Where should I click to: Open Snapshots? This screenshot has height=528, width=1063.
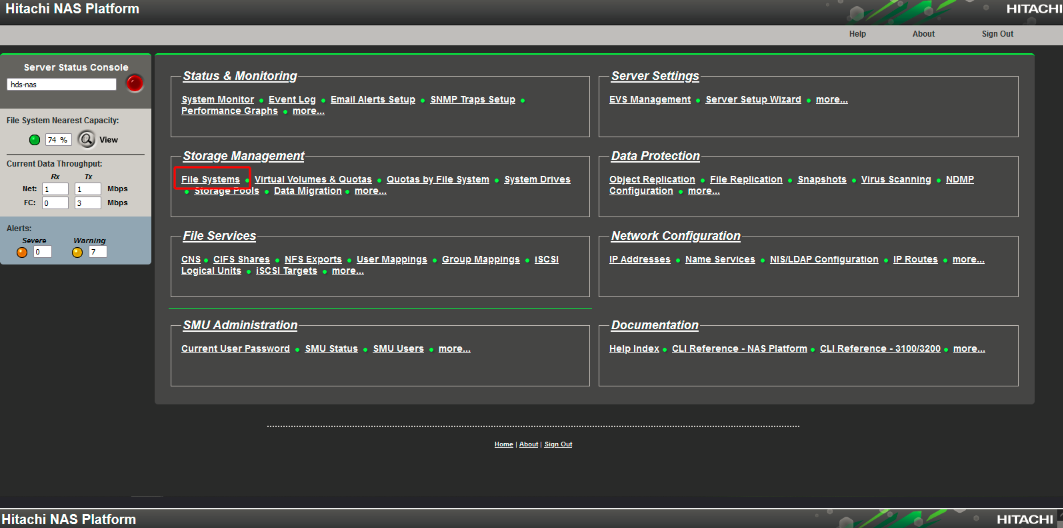tap(822, 180)
